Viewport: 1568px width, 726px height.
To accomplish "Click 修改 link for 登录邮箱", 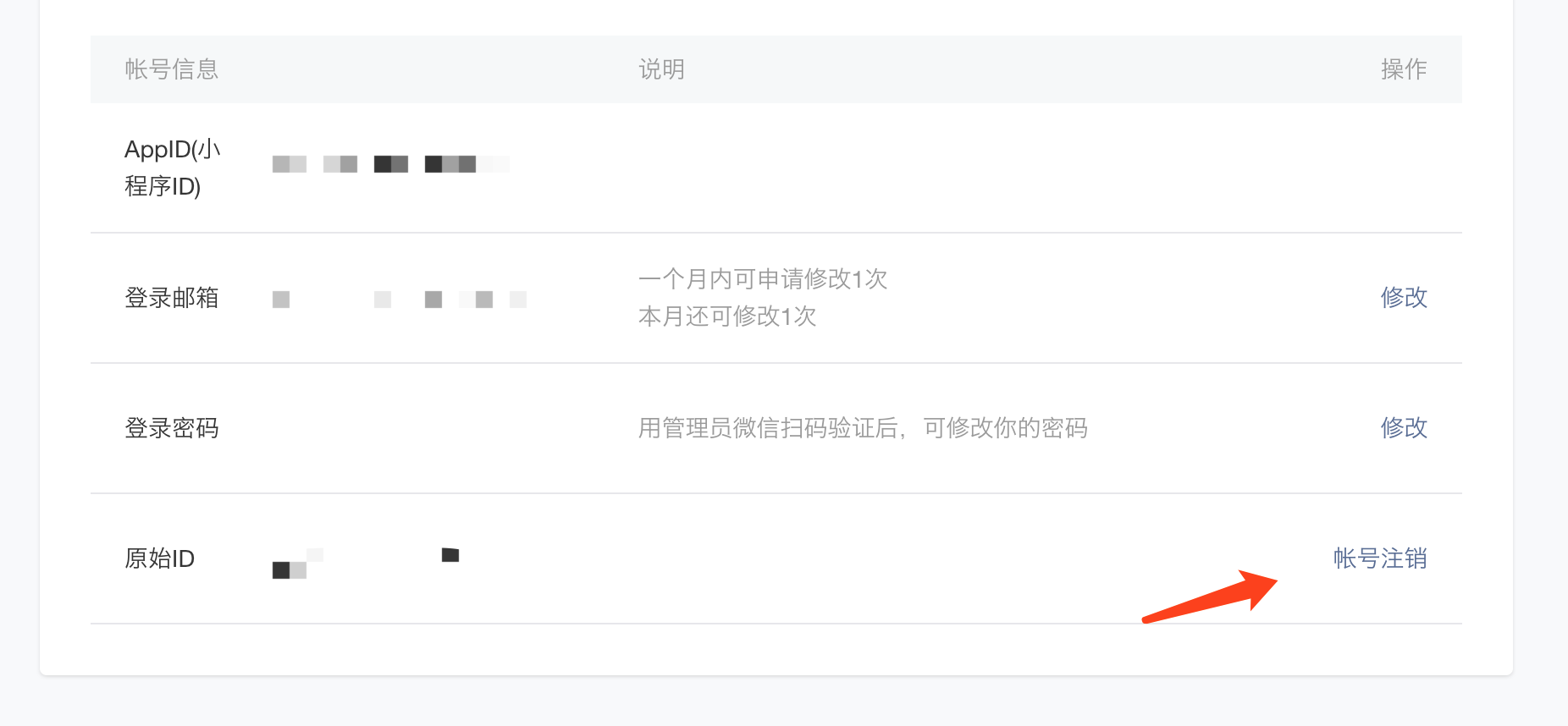I will 1404,297.
